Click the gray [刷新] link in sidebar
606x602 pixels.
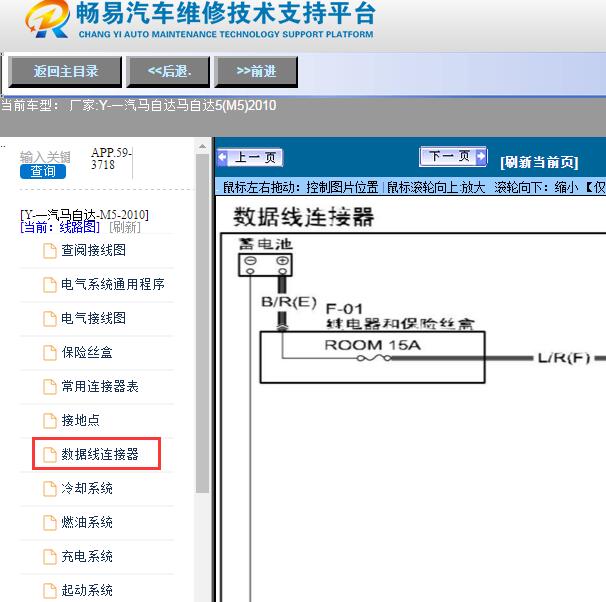point(125,227)
